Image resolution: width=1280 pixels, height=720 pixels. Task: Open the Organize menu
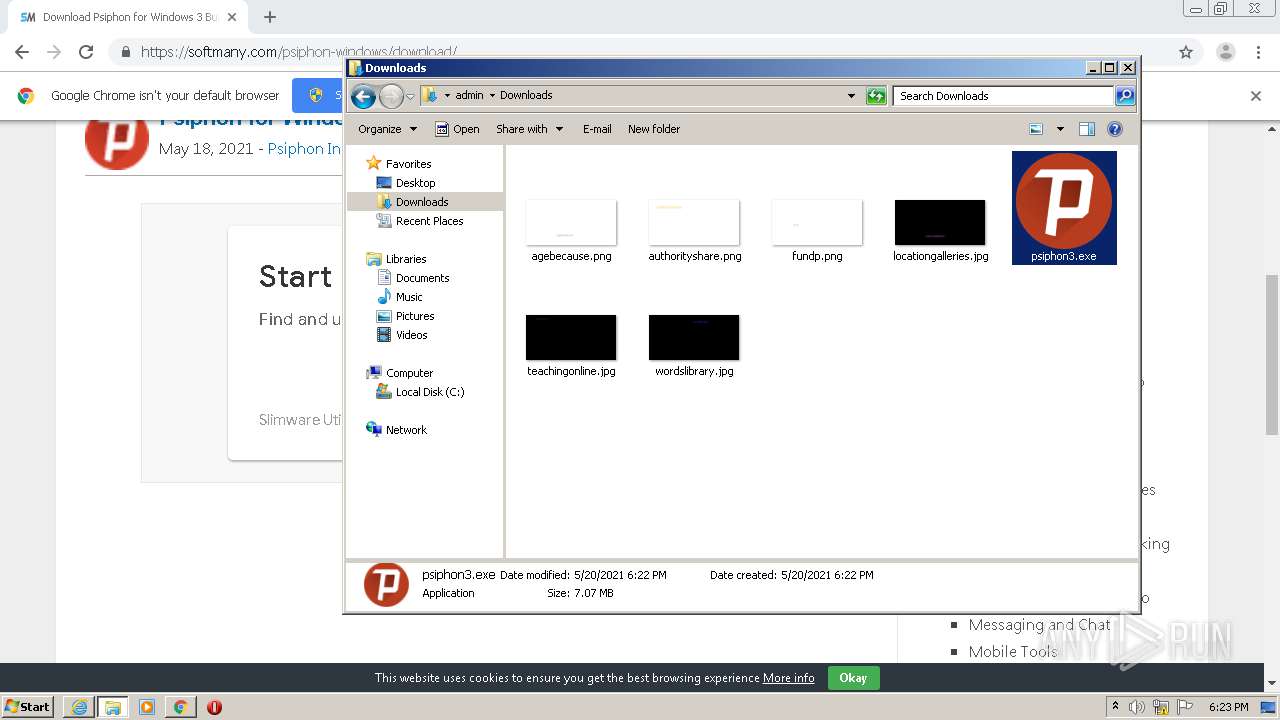point(387,129)
